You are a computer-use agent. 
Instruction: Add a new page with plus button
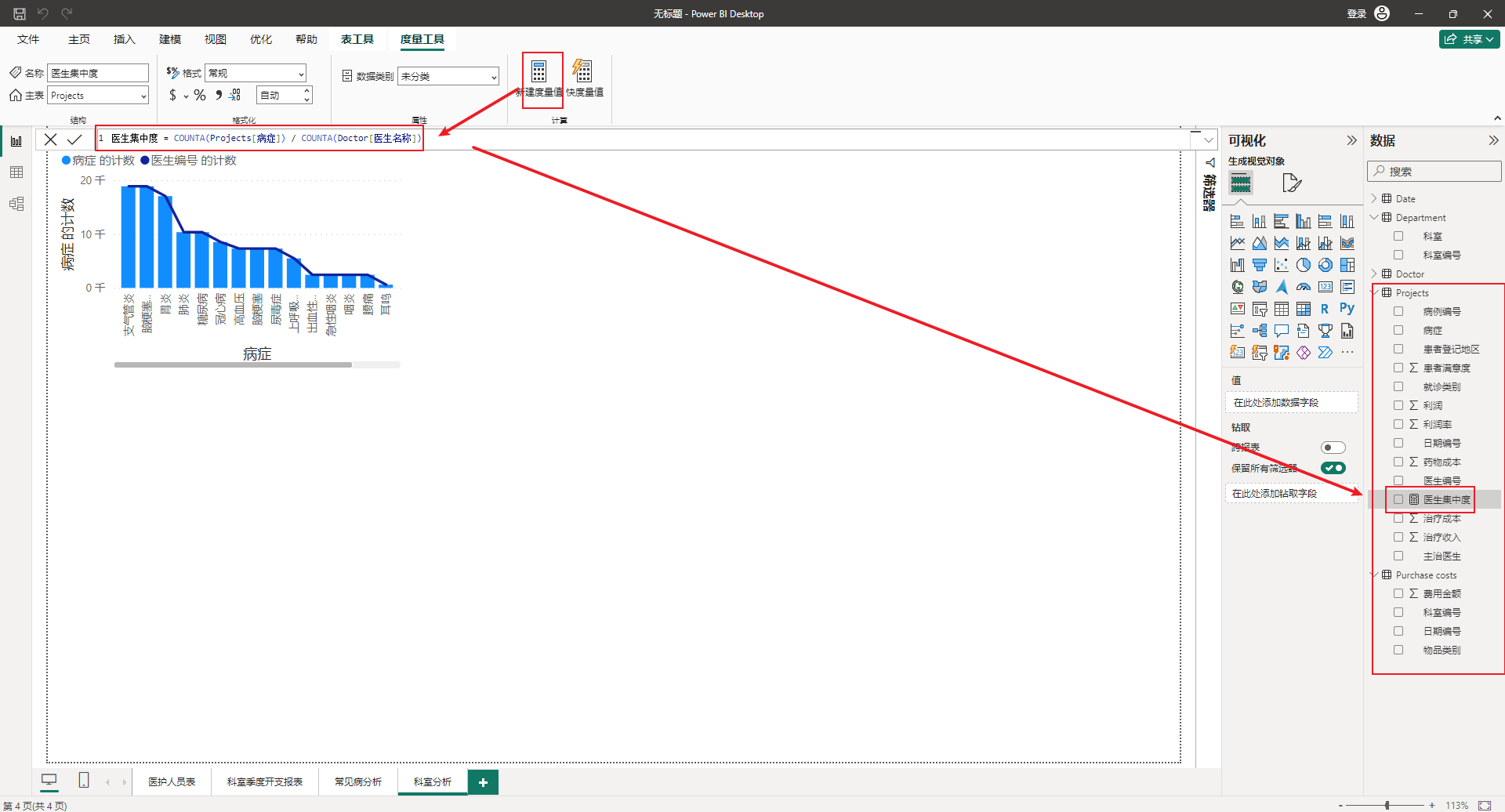(x=483, y=782)
